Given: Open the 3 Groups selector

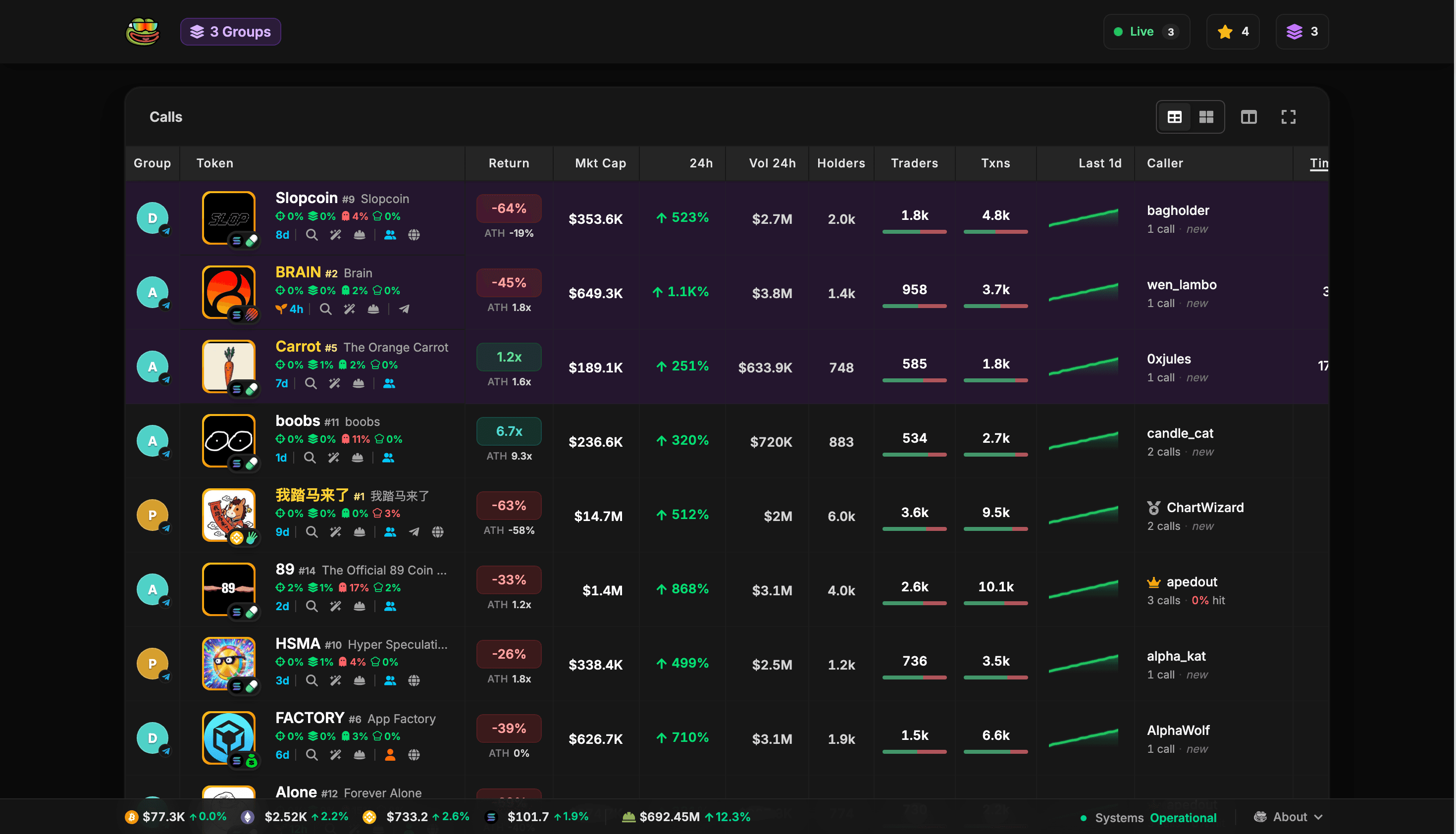Looking at the screenshot, I should (230, 32).
